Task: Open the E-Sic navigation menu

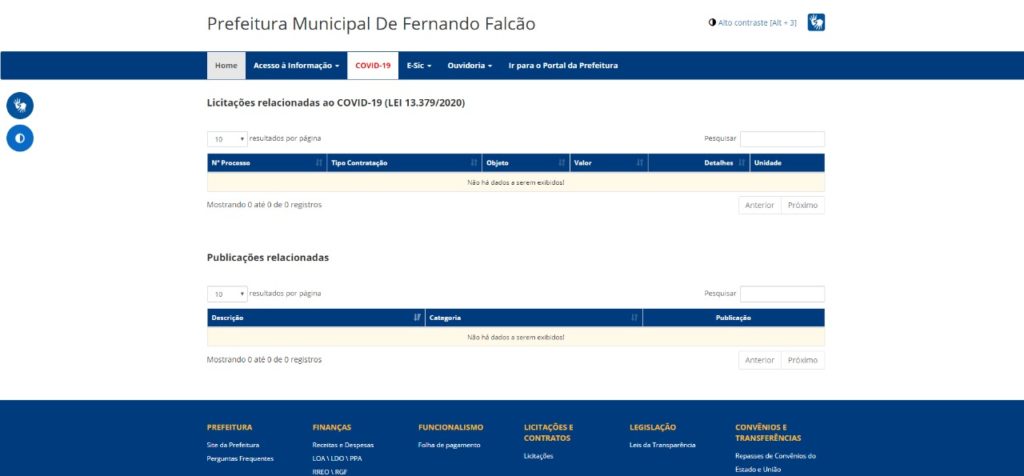Action: [x=418, y=65]
